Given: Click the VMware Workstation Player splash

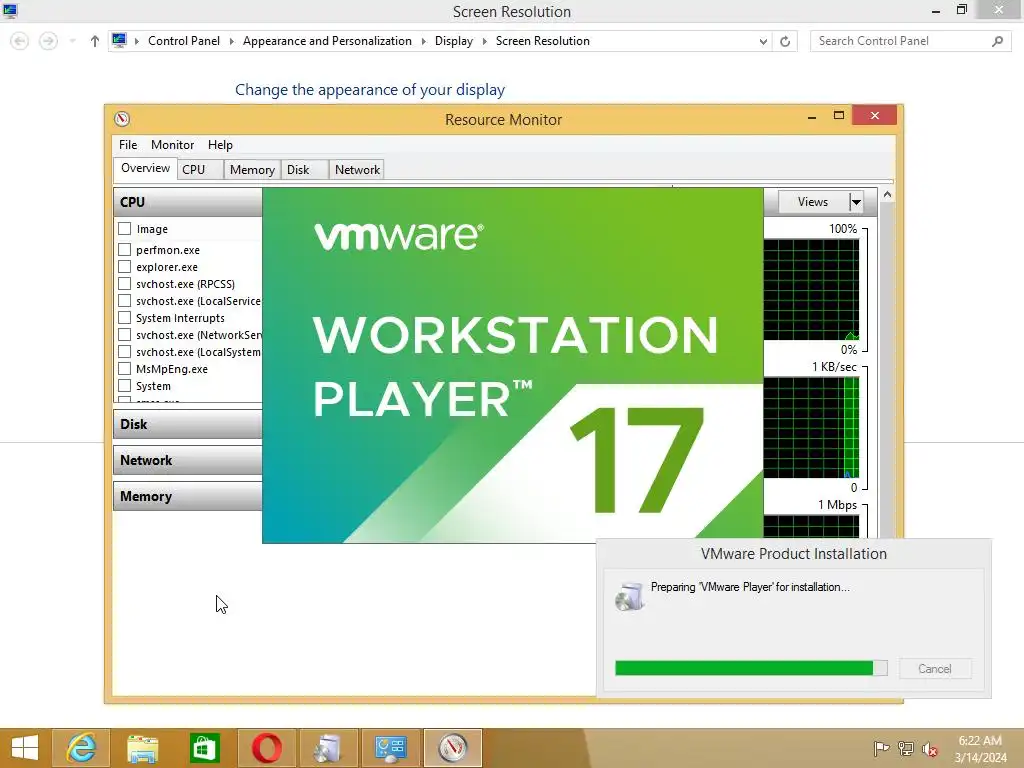Looking at the screenshot, I should point(513,365).
